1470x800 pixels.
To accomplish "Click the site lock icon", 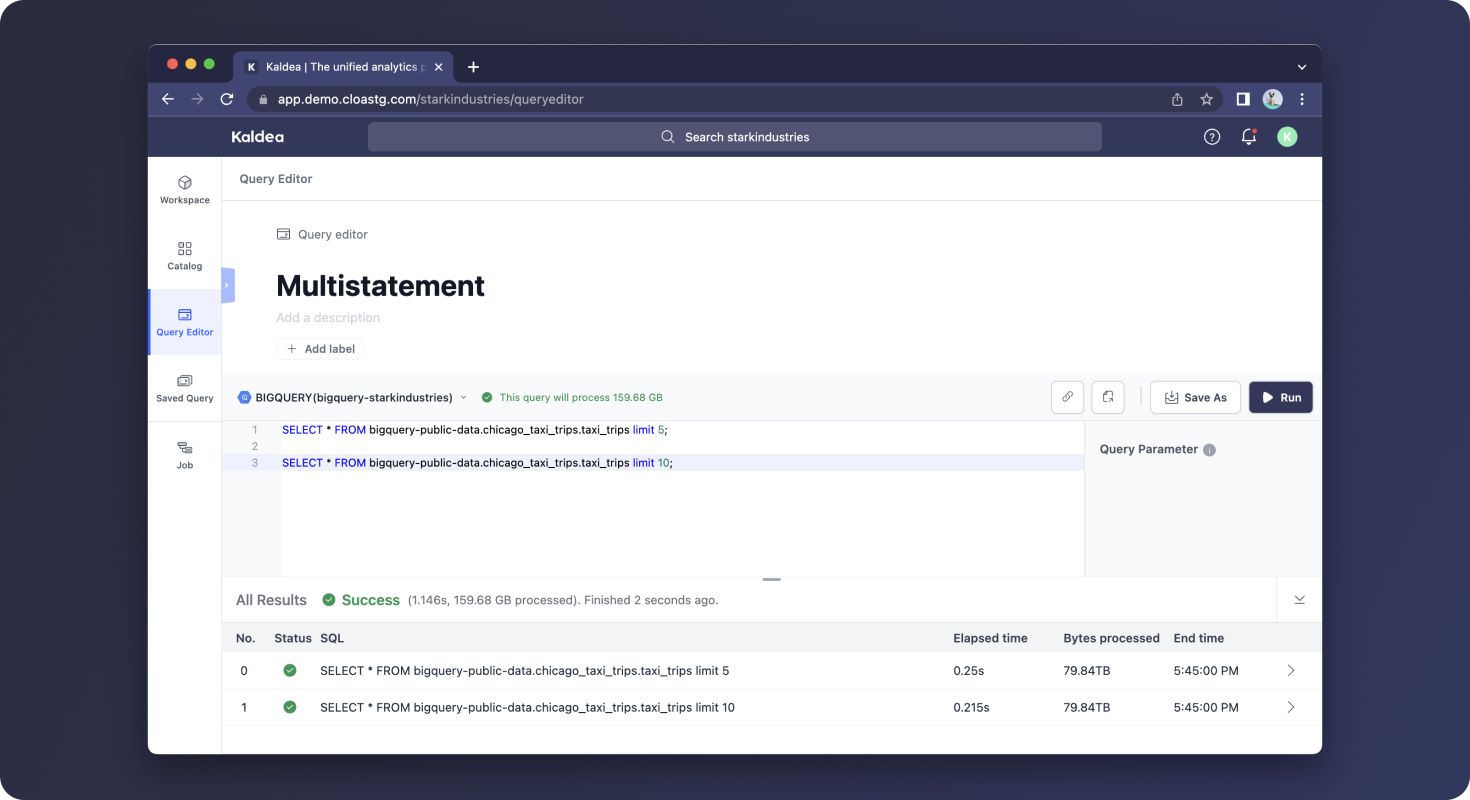I will 263,99.
